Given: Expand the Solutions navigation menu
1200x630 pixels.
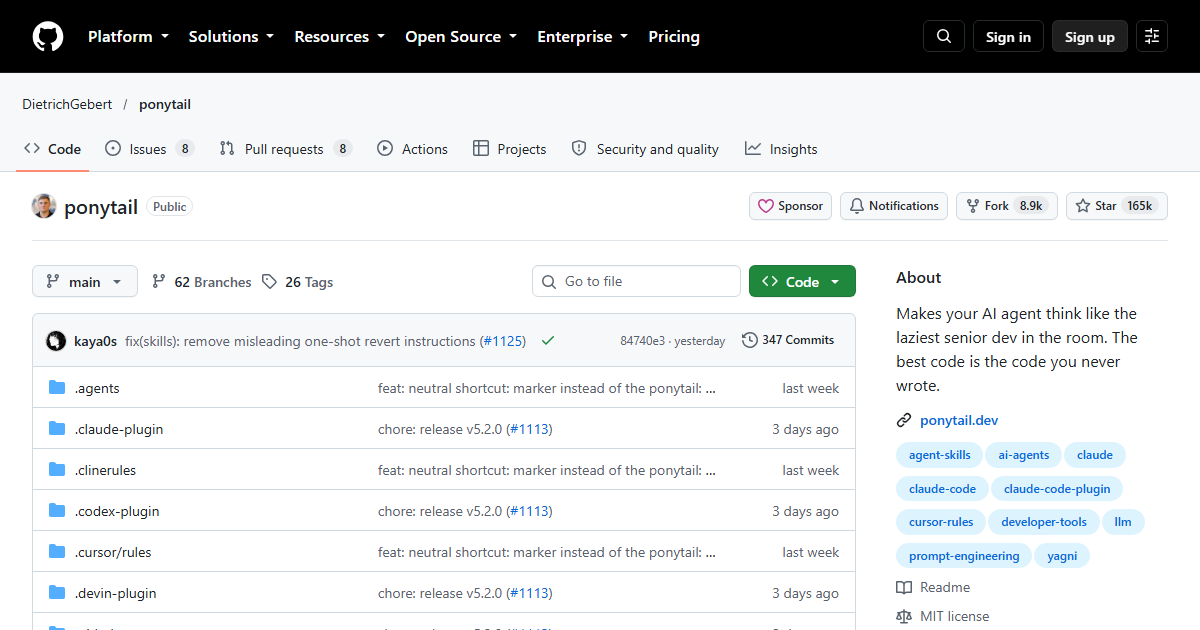Looking at the screenshot, I should tap(231, 37).
